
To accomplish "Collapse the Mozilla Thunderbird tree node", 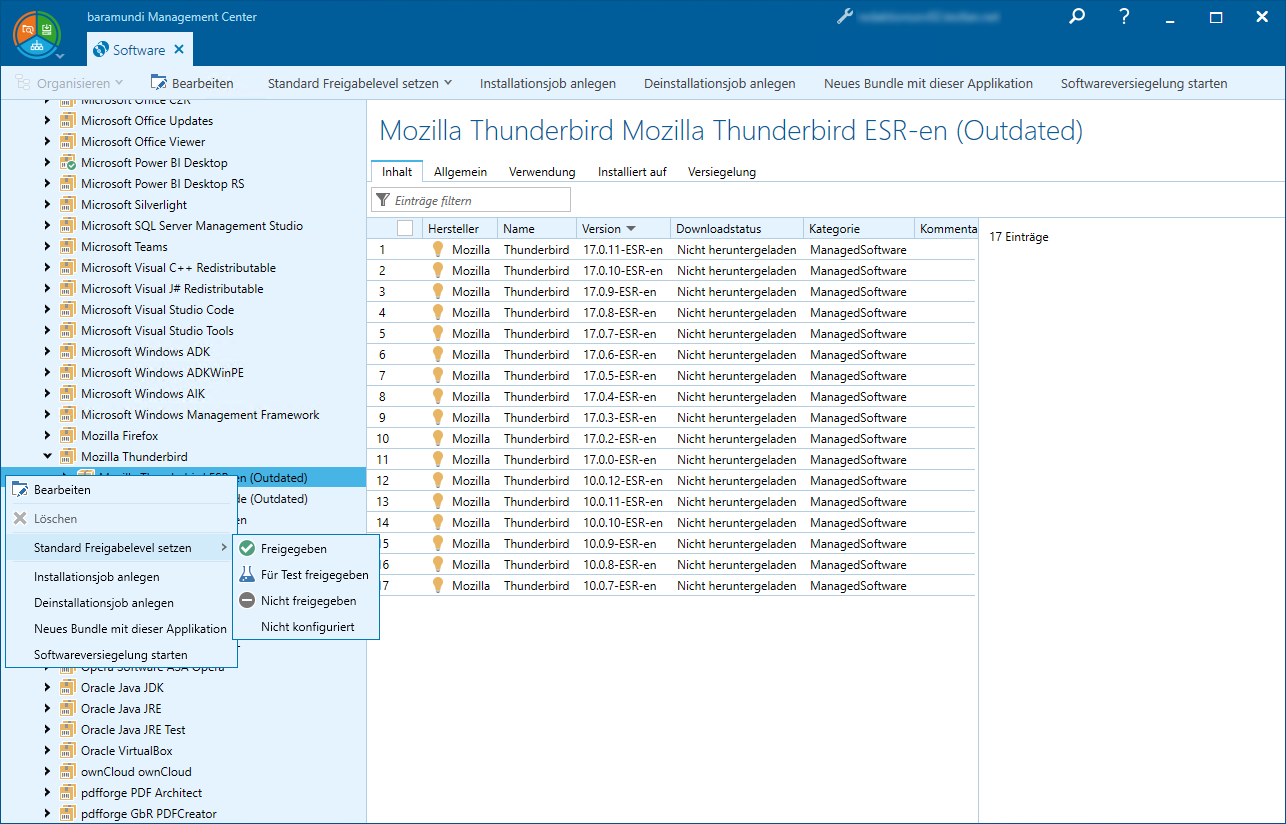I will (x=47, y=457).
